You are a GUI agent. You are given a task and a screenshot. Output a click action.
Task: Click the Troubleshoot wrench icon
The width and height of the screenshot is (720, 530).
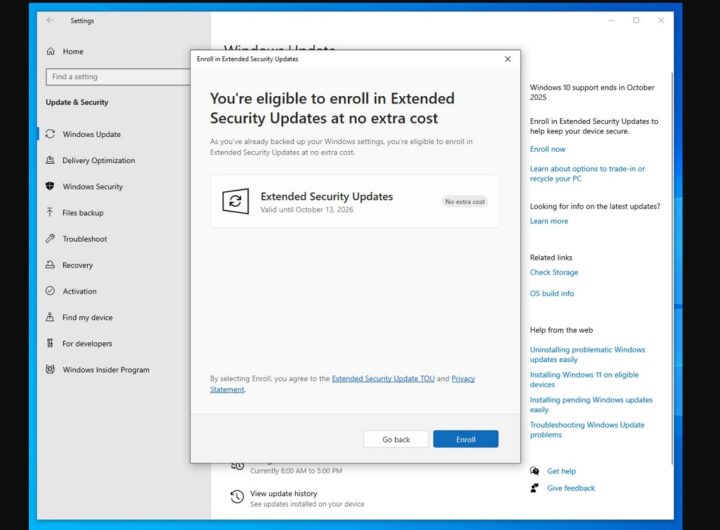(x=50, y=239)
